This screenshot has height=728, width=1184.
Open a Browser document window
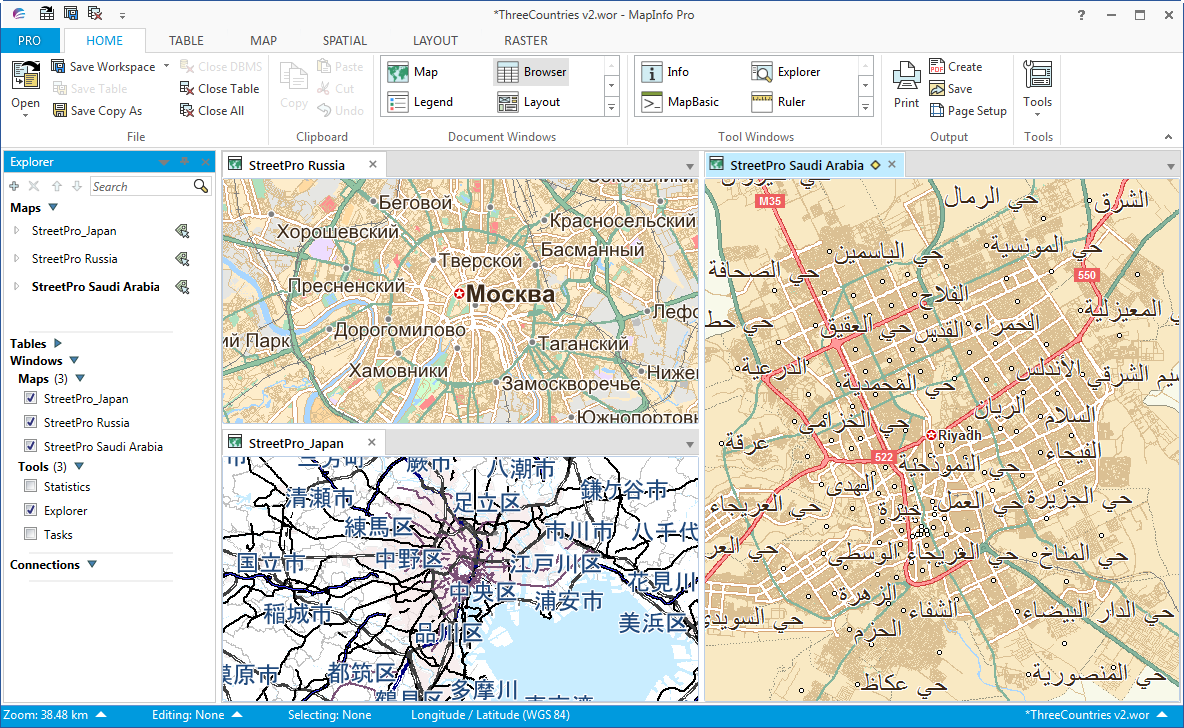coord(532,72)
